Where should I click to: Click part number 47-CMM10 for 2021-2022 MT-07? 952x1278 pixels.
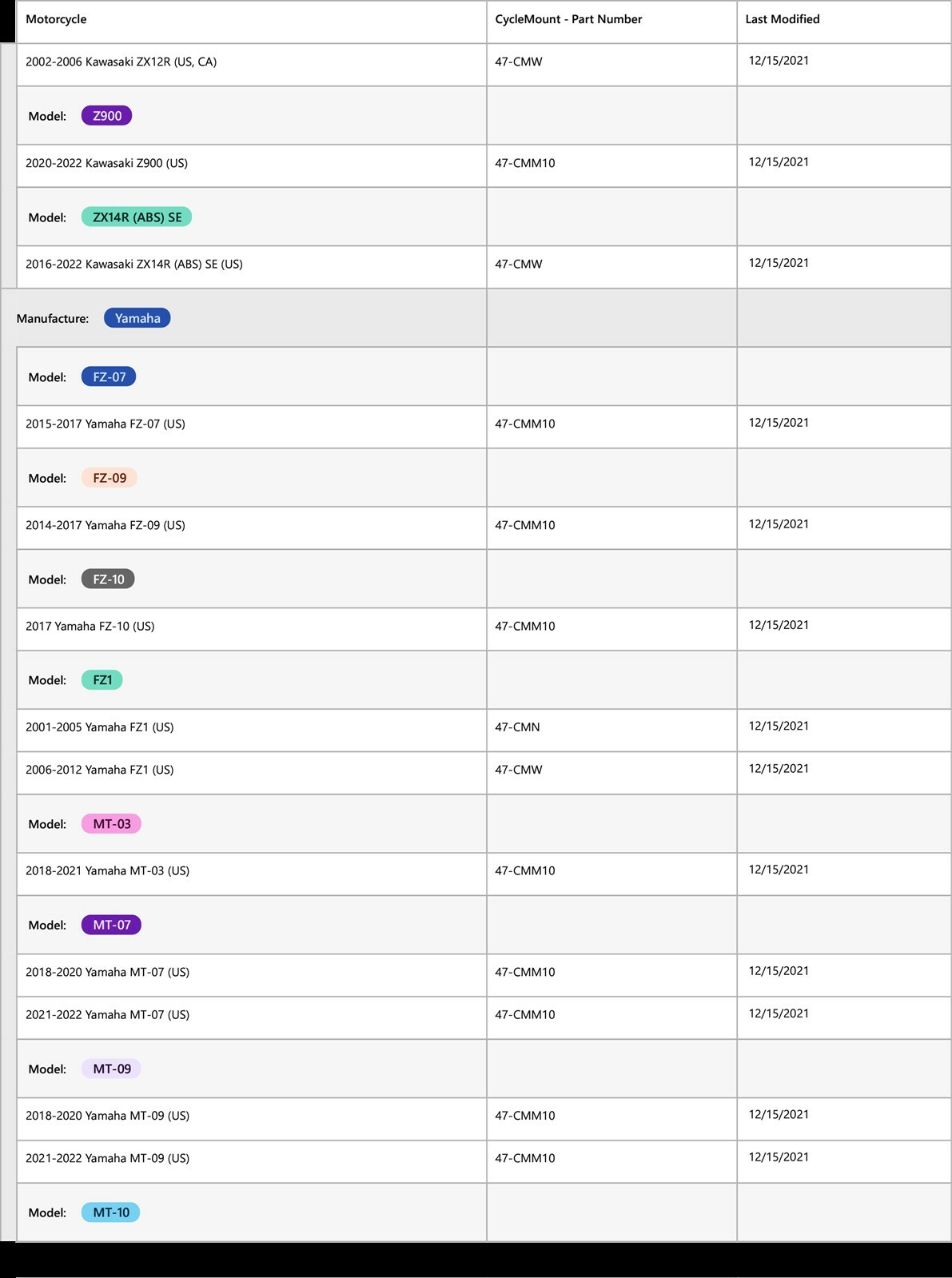[x=524, y=1014]
